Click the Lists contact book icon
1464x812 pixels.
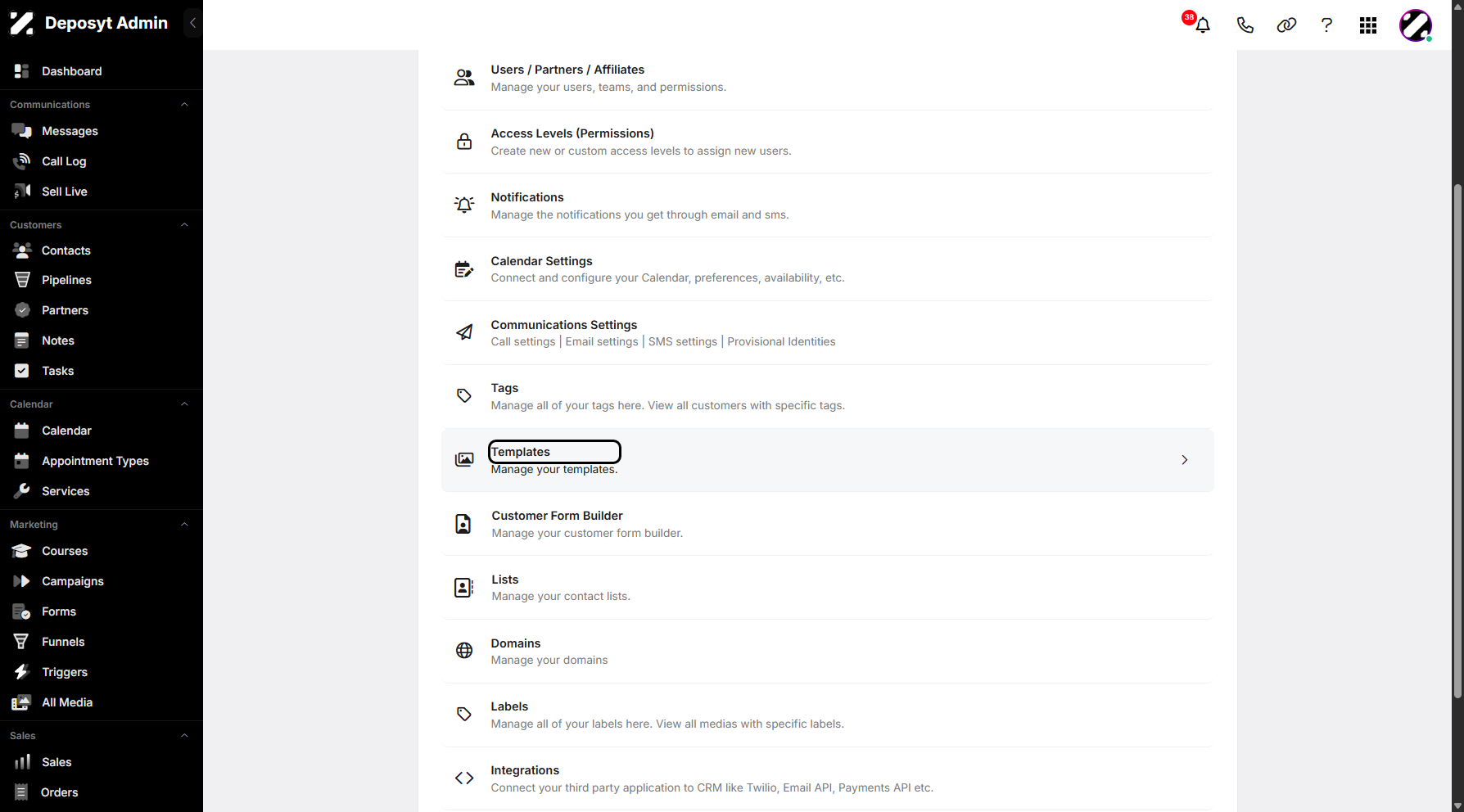tap(463, 588)
